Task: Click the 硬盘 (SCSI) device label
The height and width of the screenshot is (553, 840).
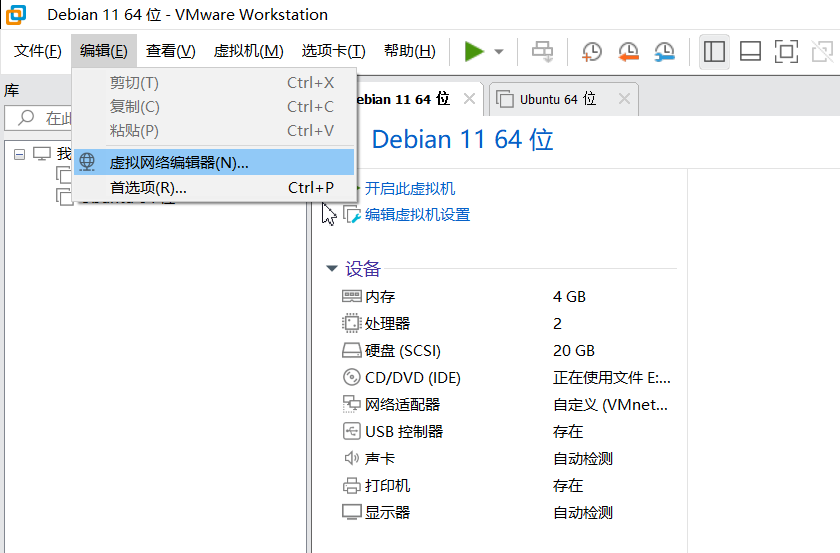Action: tap(403, 350)
